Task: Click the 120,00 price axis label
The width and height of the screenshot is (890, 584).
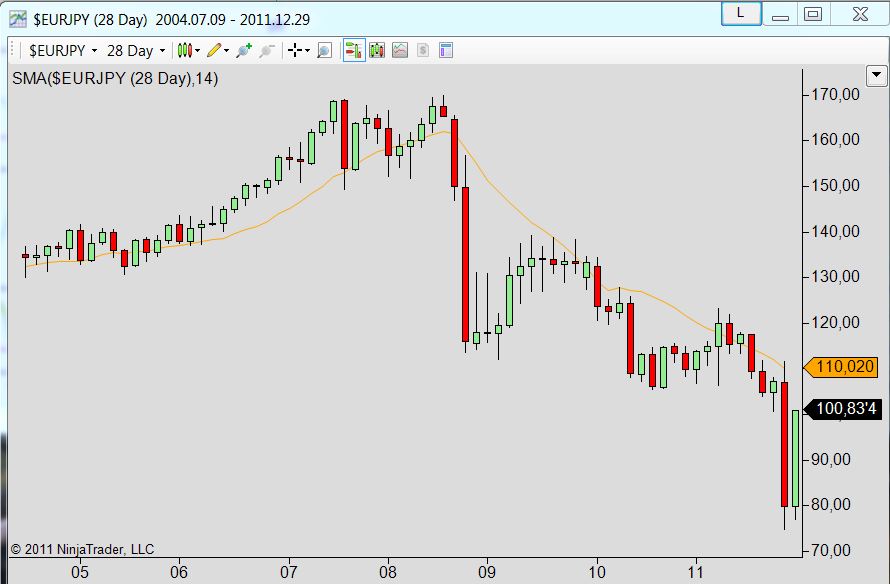Action: pyautogui.click(x=835, y=322)
